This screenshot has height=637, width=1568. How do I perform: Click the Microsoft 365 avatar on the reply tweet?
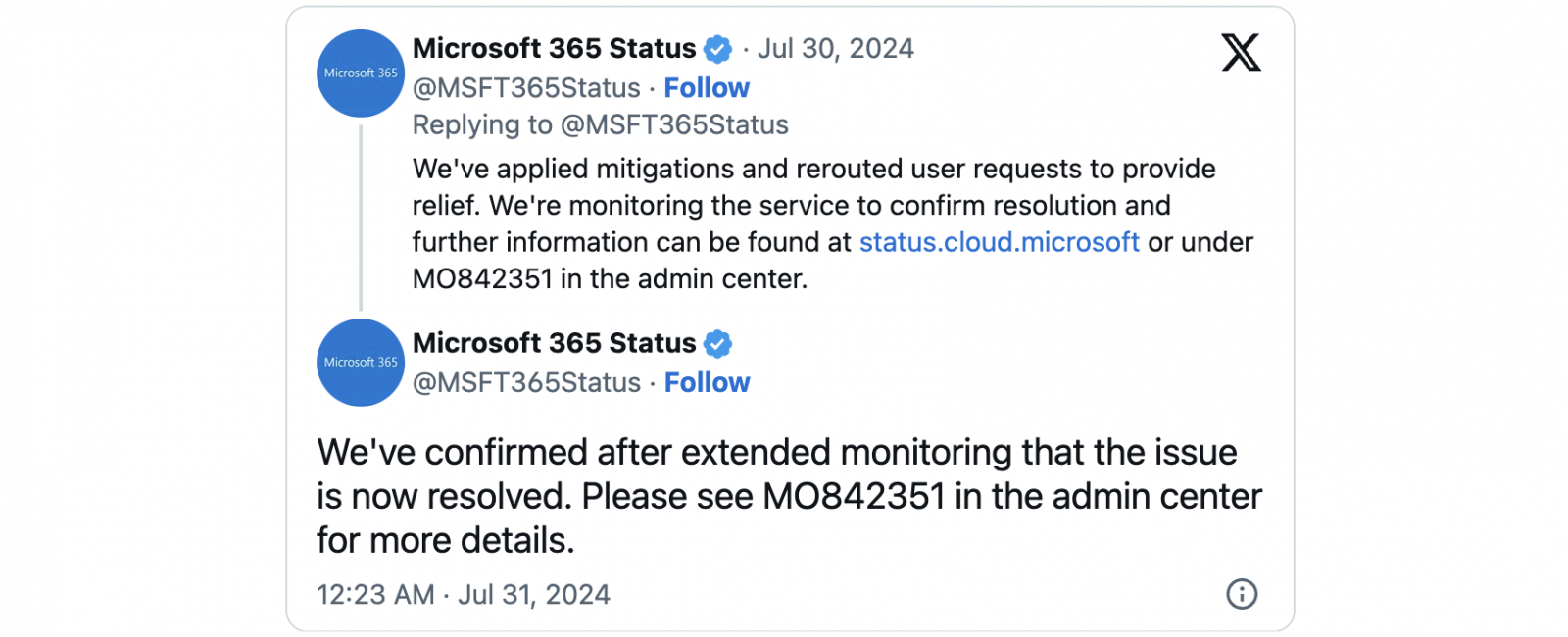(361, 73)
